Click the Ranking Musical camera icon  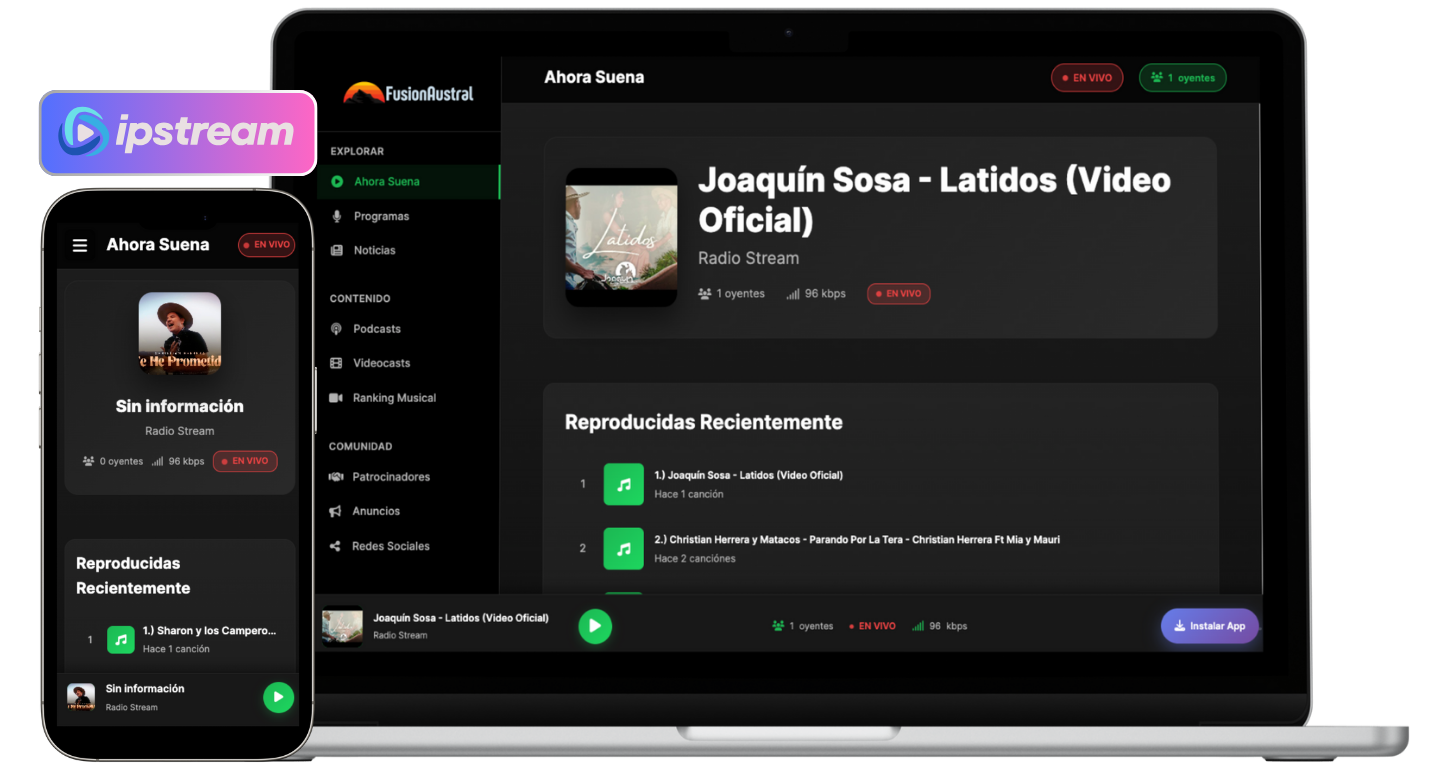coord(337,398)
